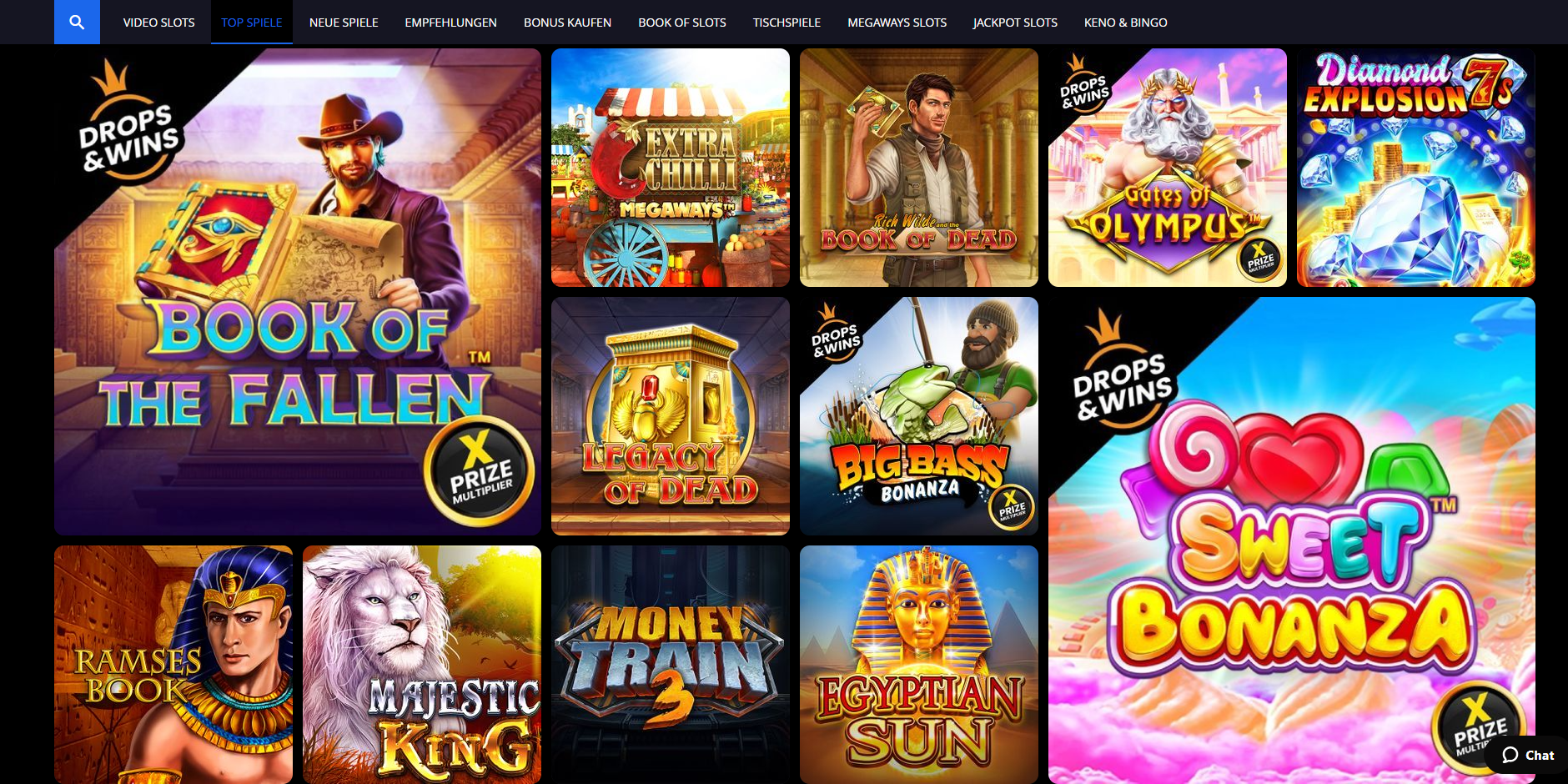The image size is (1568, 784).
Task: Open Book of the Fallen game
Action: (298, 292)
